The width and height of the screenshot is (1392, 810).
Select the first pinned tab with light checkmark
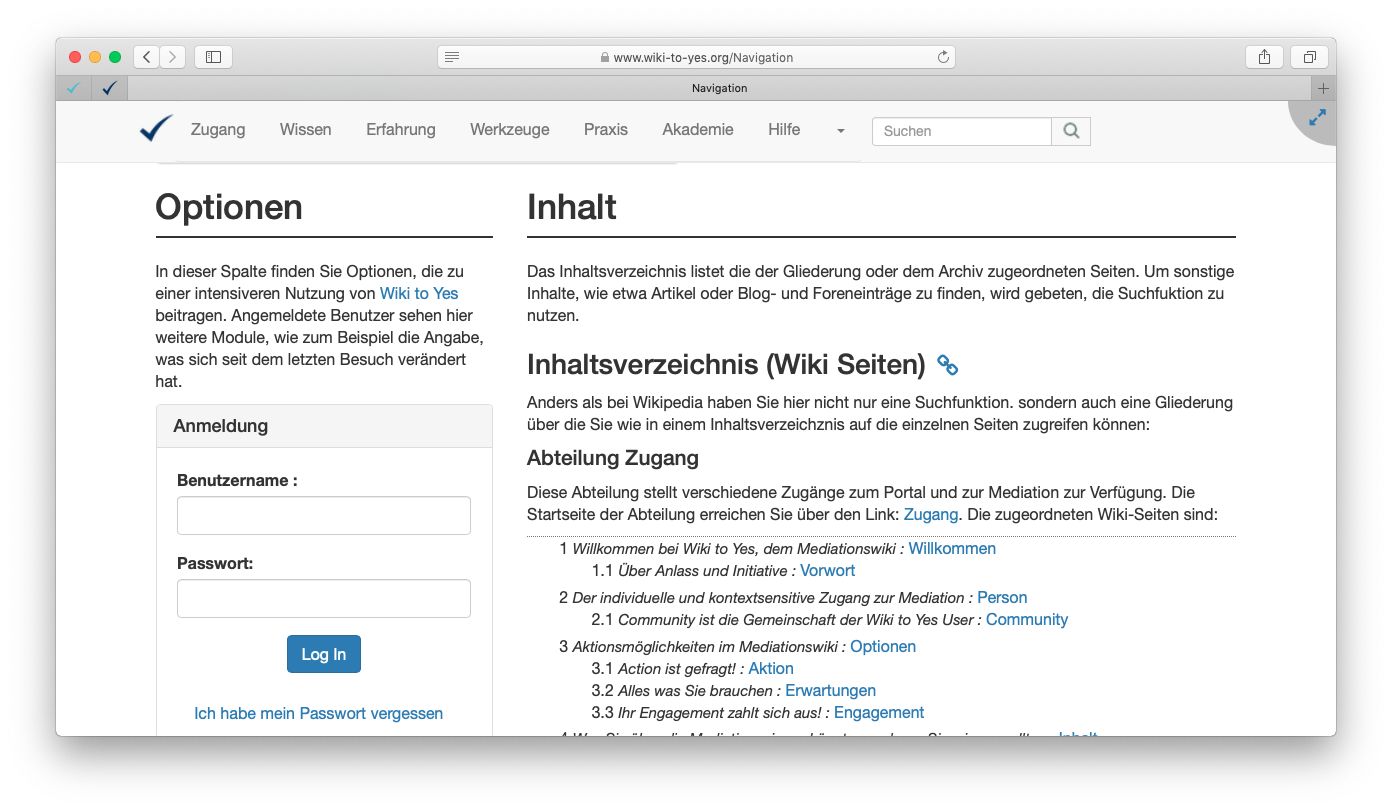[x=73, y=88]
